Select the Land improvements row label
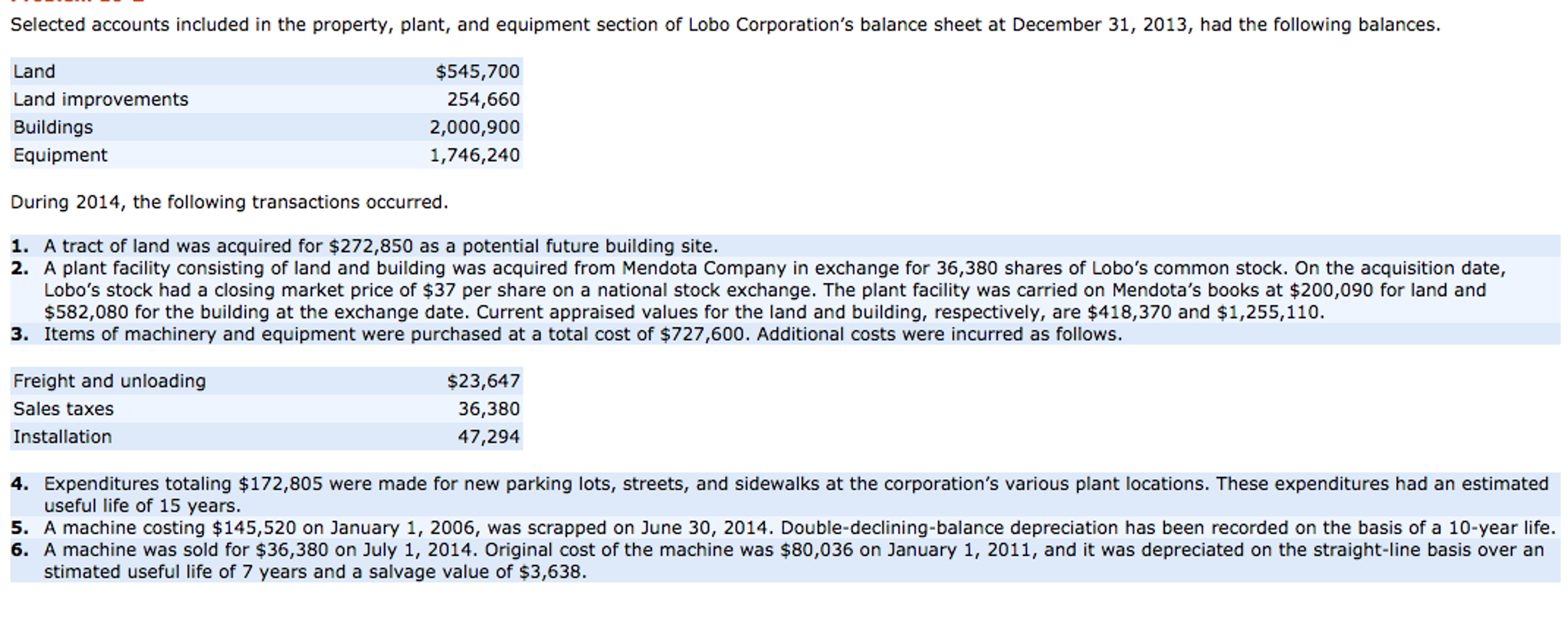1568x622 pixels. click(x=100, y=100)
